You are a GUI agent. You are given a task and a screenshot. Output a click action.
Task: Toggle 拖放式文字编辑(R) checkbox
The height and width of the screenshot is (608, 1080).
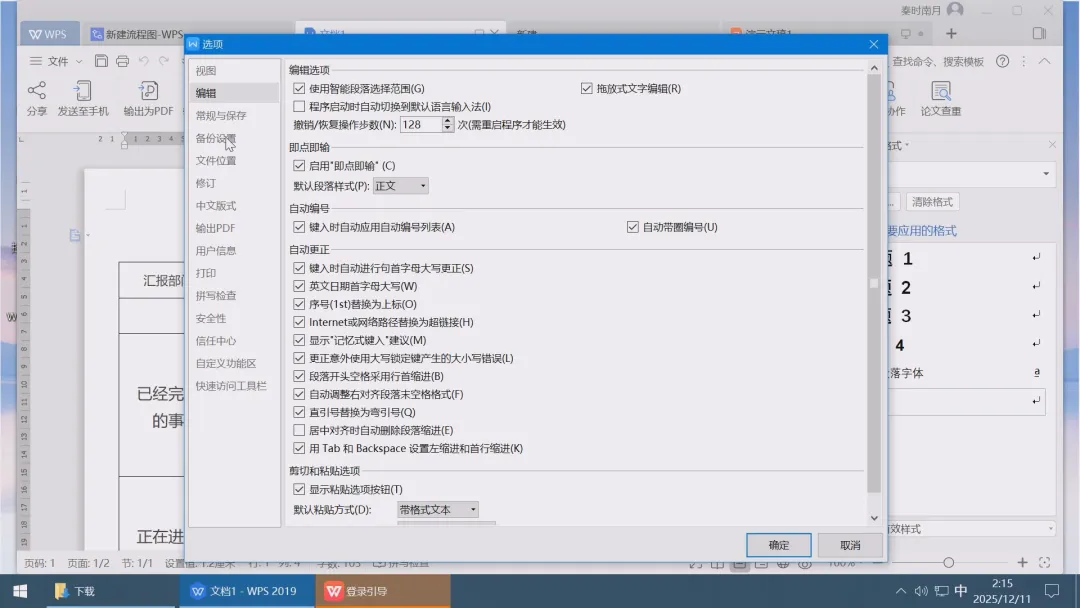(586, 88)
